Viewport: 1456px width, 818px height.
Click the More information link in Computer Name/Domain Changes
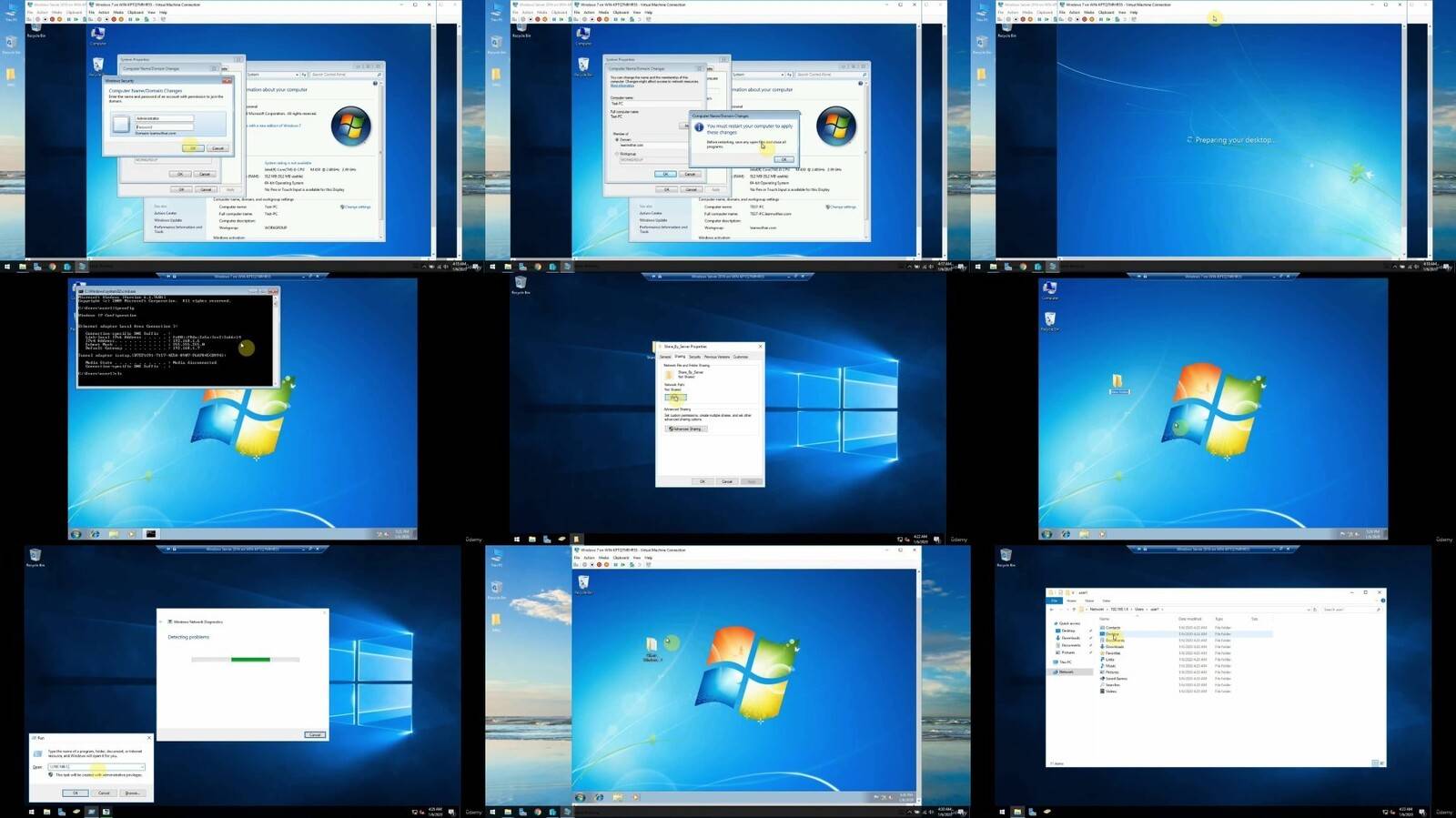point(622,86)
